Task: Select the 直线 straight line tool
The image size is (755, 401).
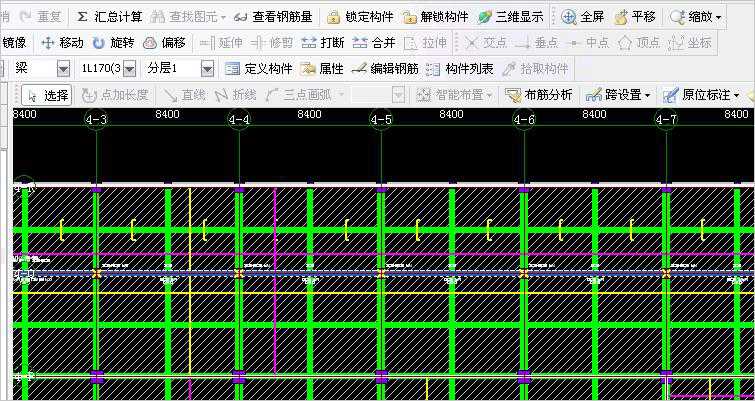Action: pos(184,95)
